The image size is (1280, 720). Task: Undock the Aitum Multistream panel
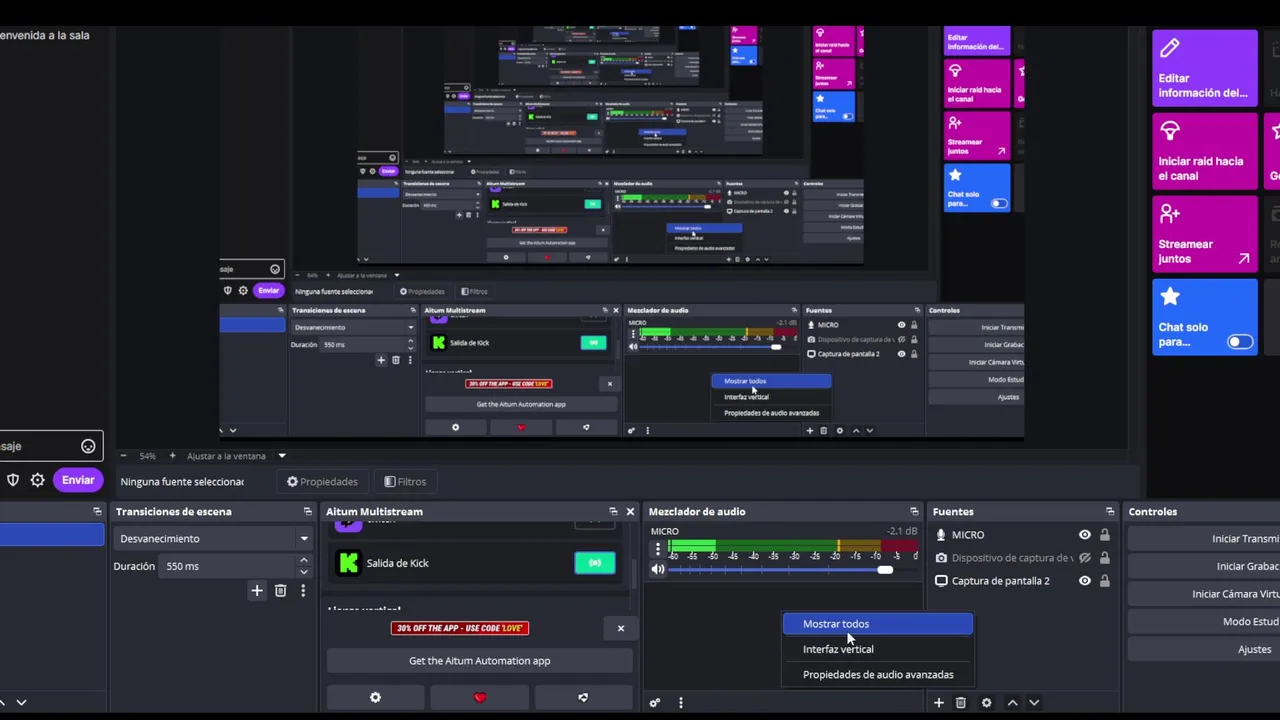click(x=613, y=512)
